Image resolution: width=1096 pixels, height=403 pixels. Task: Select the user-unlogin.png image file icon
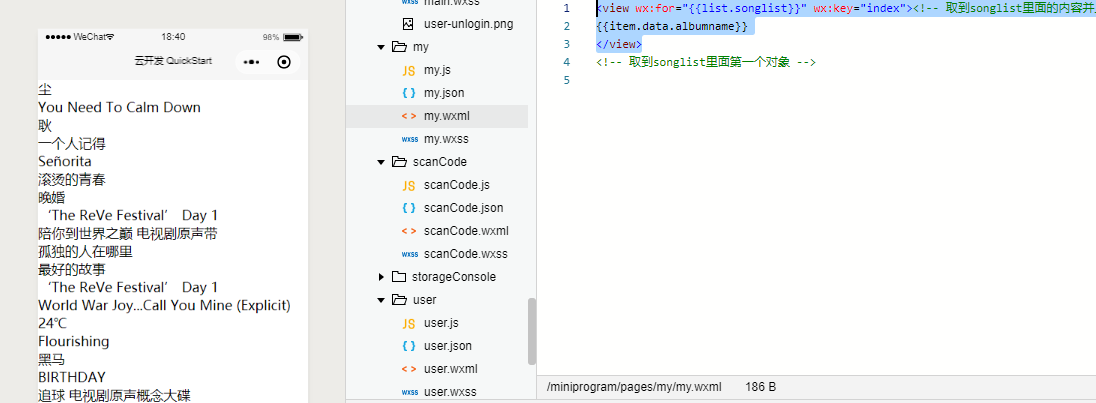click(x=408, y=24)
